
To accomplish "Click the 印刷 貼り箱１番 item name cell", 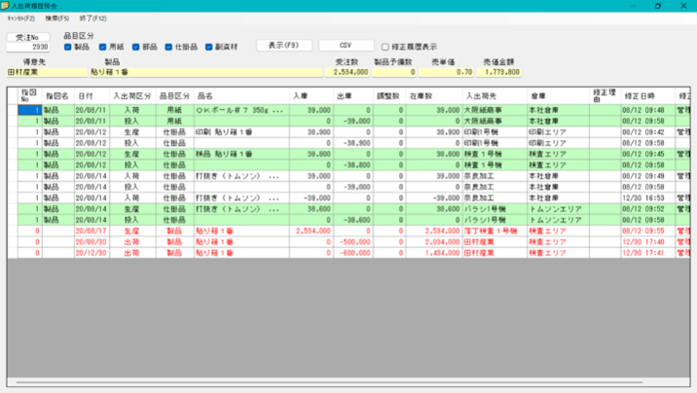I will coord(242,132).
